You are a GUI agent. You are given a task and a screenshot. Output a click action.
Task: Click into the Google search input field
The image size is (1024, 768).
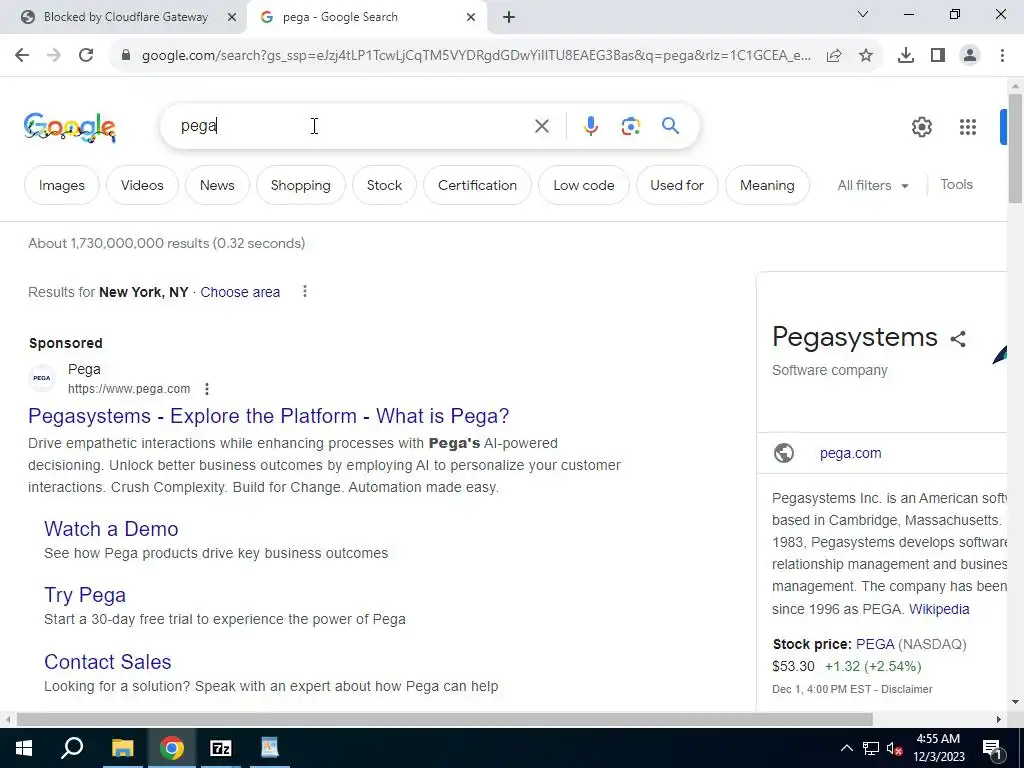(x=353, y=126)
